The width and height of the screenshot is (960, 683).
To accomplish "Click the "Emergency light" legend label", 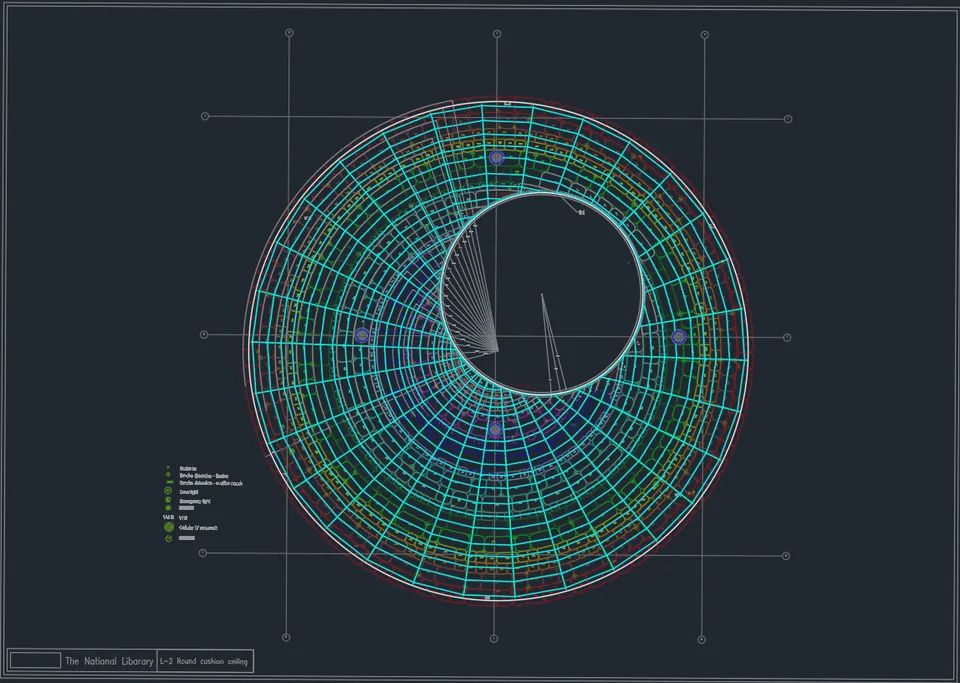I will pos(195,501).
